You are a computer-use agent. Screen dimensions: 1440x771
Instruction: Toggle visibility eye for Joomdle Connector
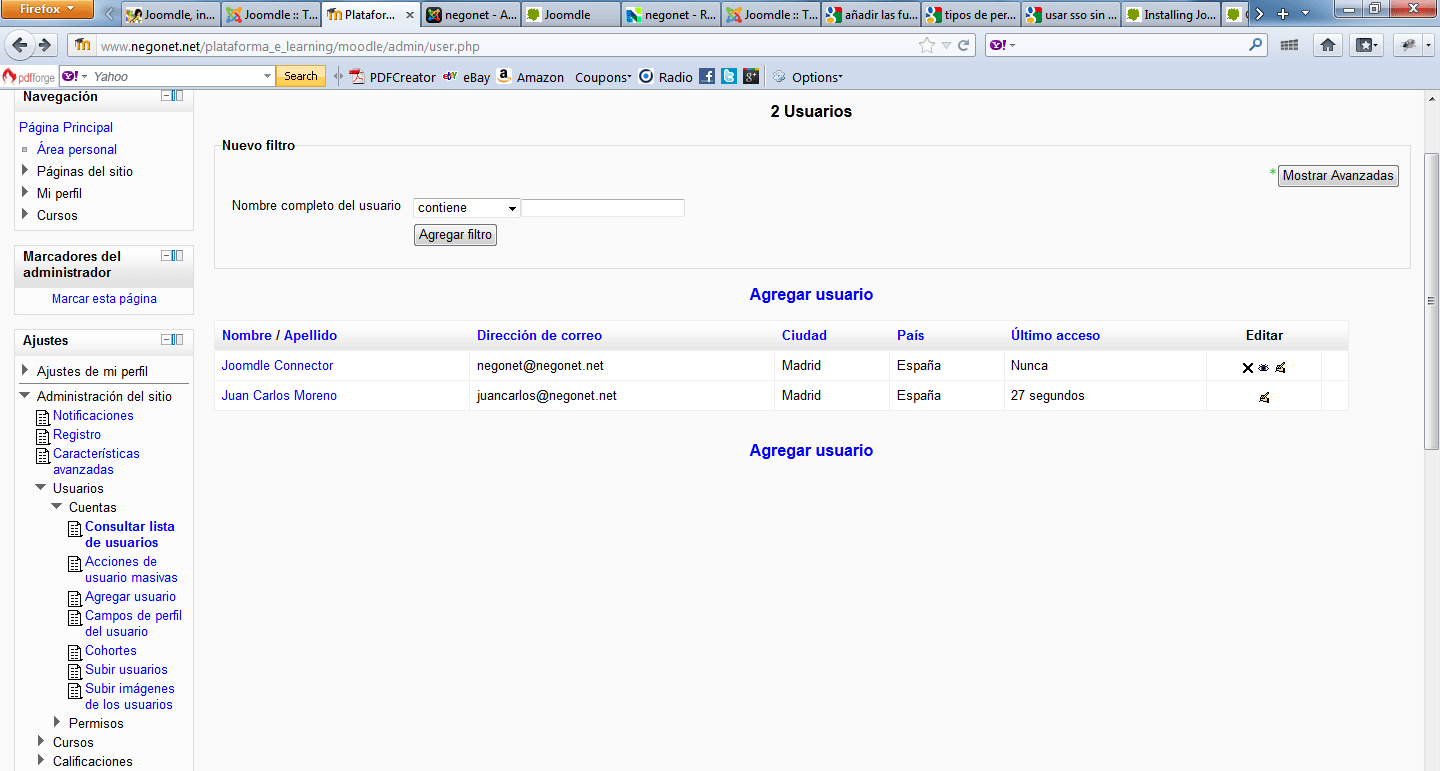1264,368
